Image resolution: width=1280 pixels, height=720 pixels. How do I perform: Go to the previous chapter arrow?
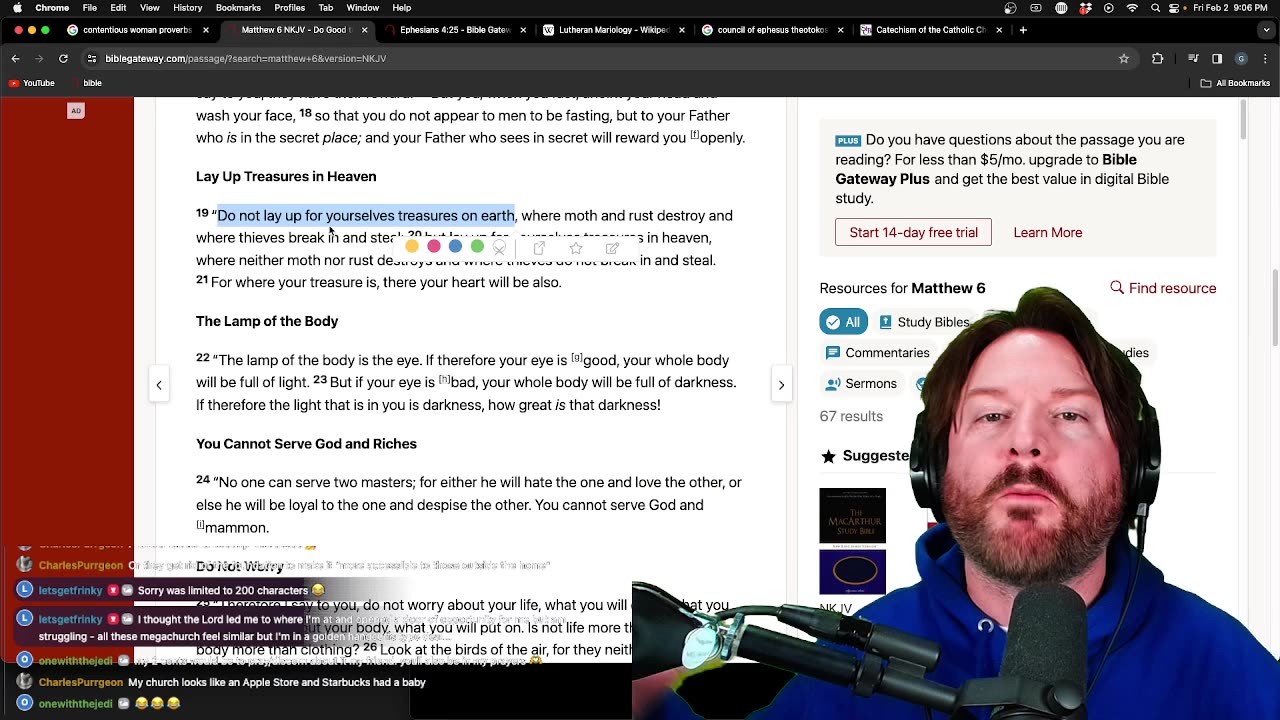pyautogui.click(x=159, y=385)
